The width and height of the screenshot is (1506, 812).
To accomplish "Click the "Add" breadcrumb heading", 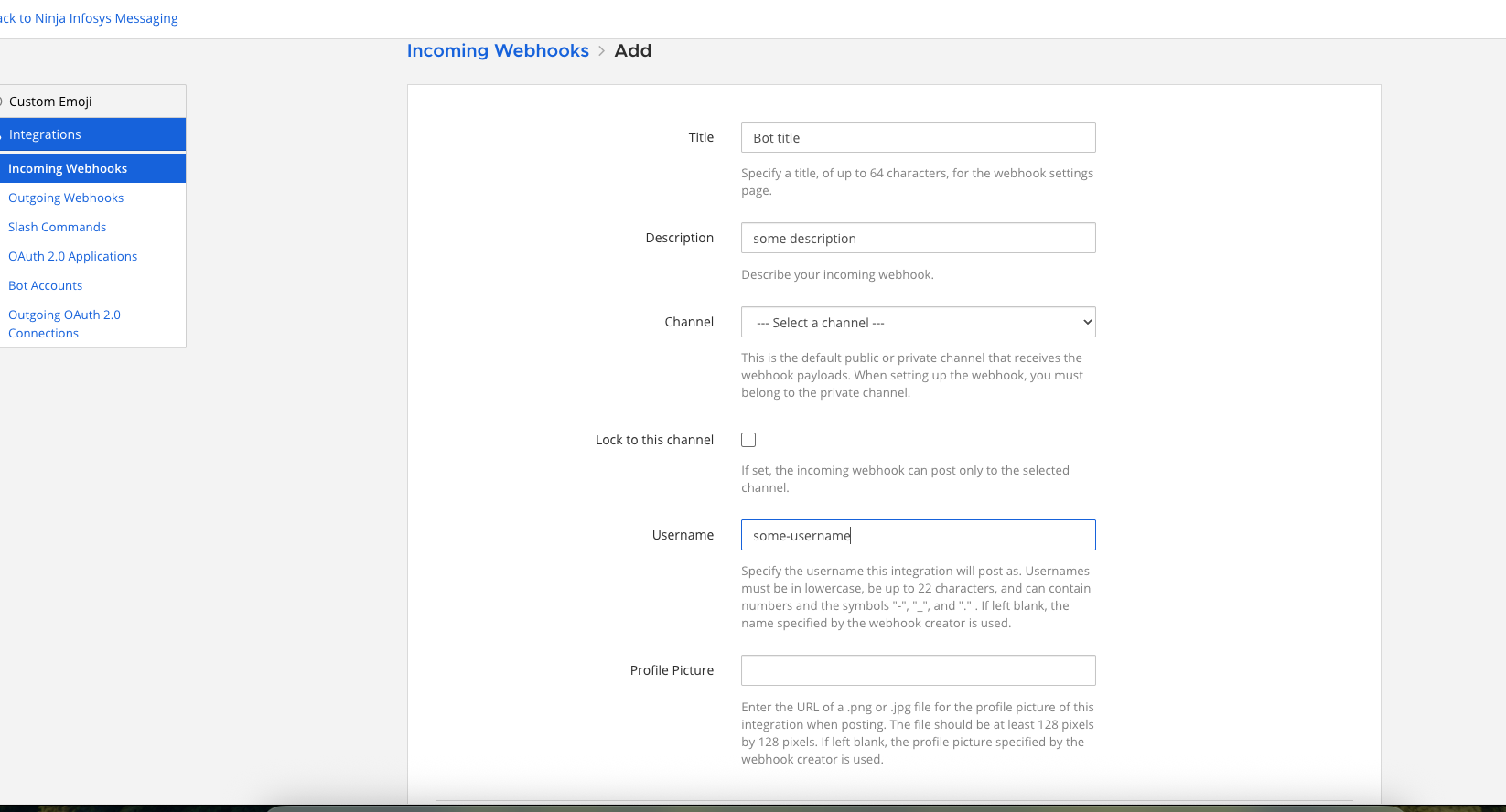I will [x=632, y=51].
